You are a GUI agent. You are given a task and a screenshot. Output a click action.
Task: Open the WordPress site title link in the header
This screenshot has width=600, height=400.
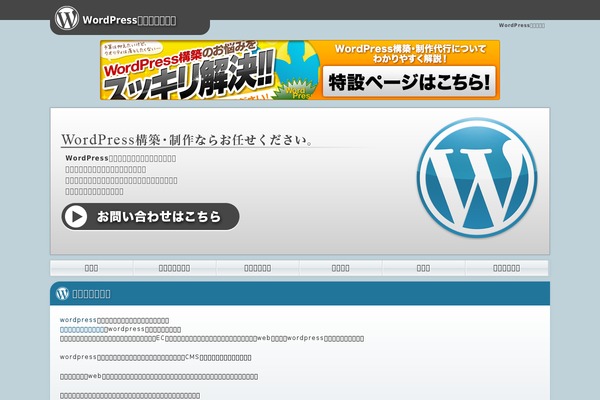[x=129, y=20]
